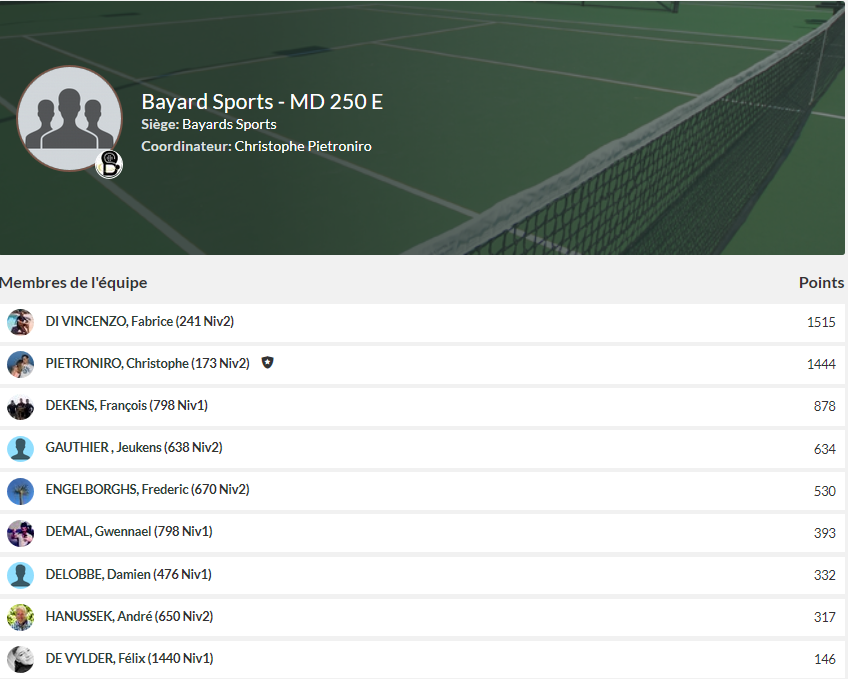Screen dimensions: 848x679
Task: Open ENGELBORGHS, Frederic player link
Action: tap(147, 490)
